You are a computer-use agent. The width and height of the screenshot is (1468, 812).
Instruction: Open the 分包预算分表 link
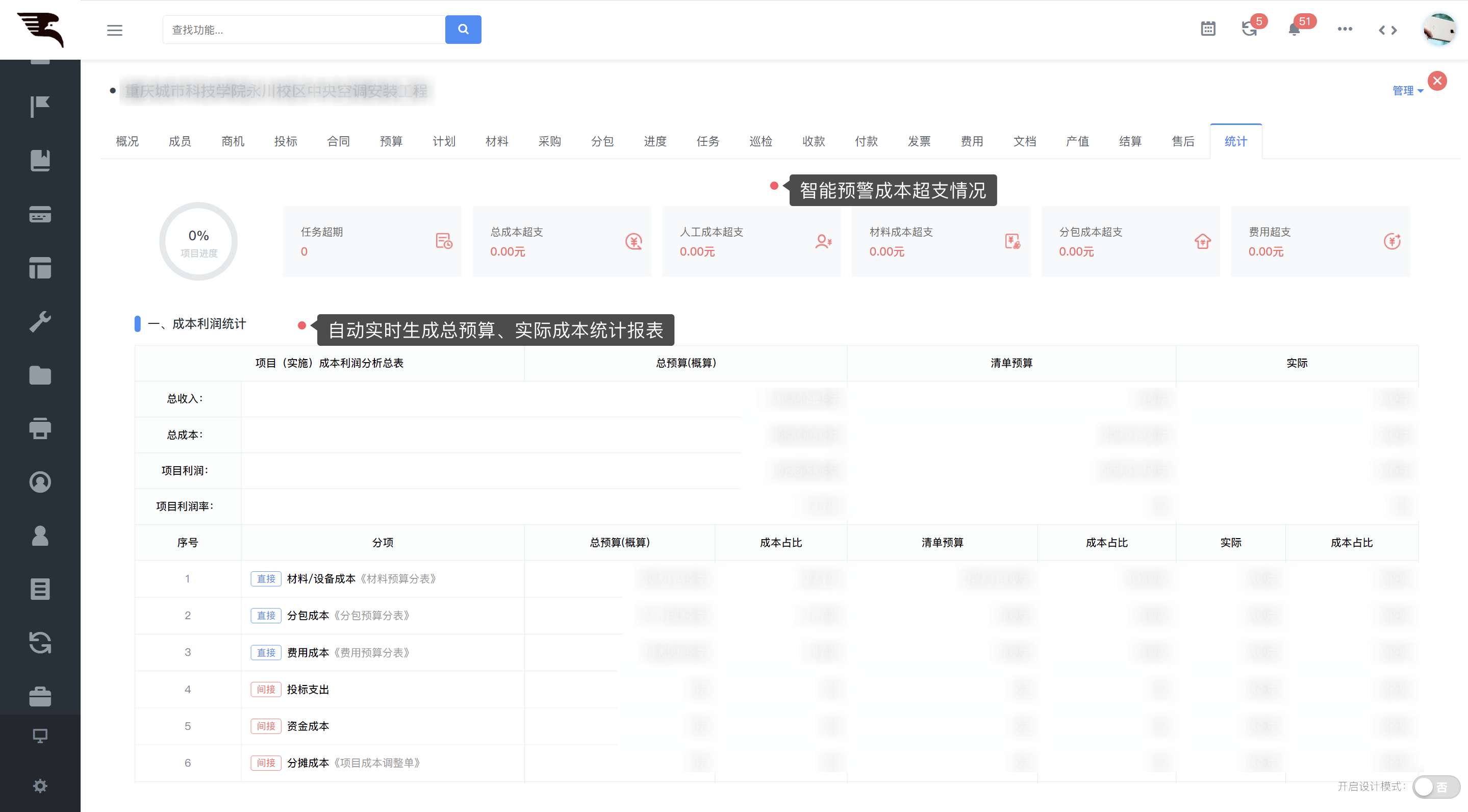(371, 616)
